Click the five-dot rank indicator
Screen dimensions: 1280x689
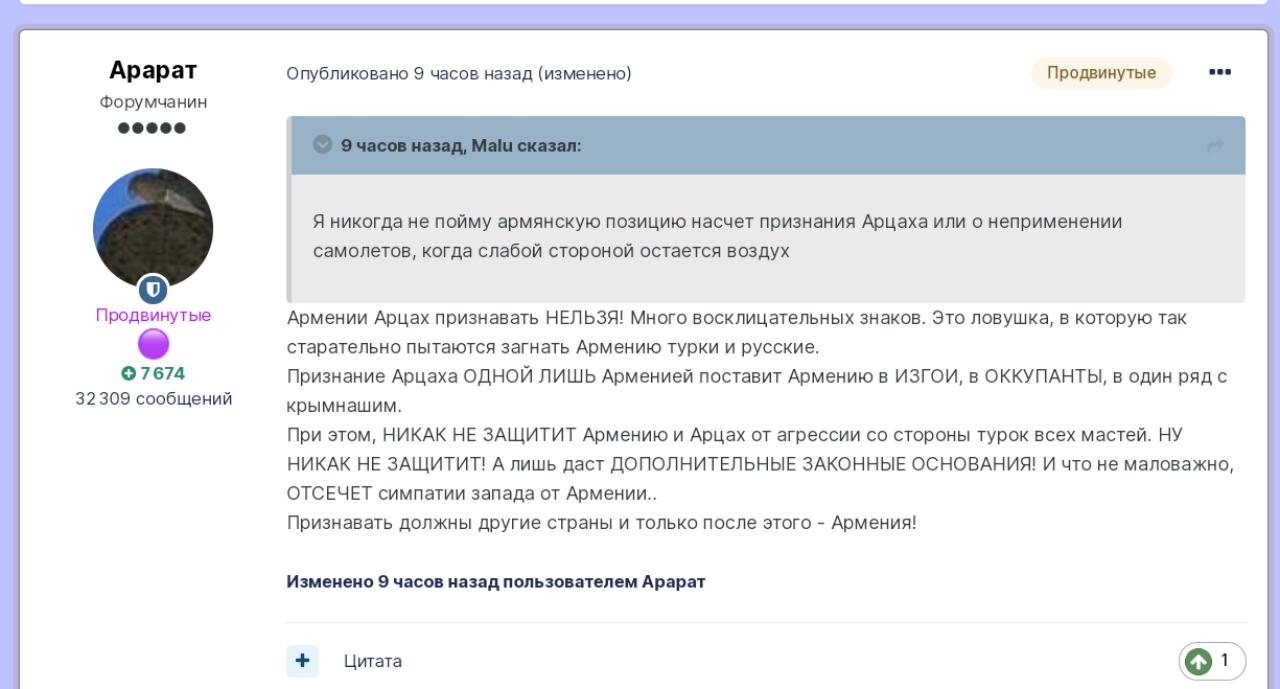[153, 129]
